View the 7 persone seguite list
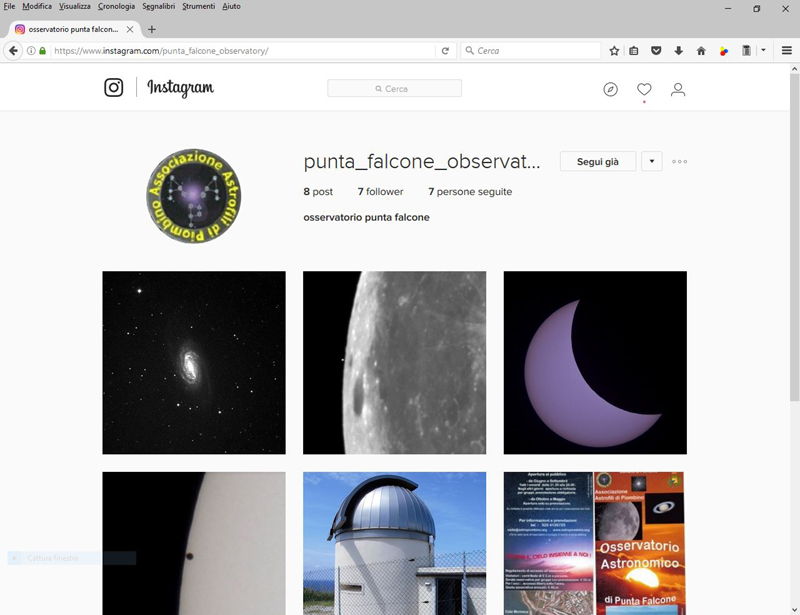800x615 pixels. [470, 192]
